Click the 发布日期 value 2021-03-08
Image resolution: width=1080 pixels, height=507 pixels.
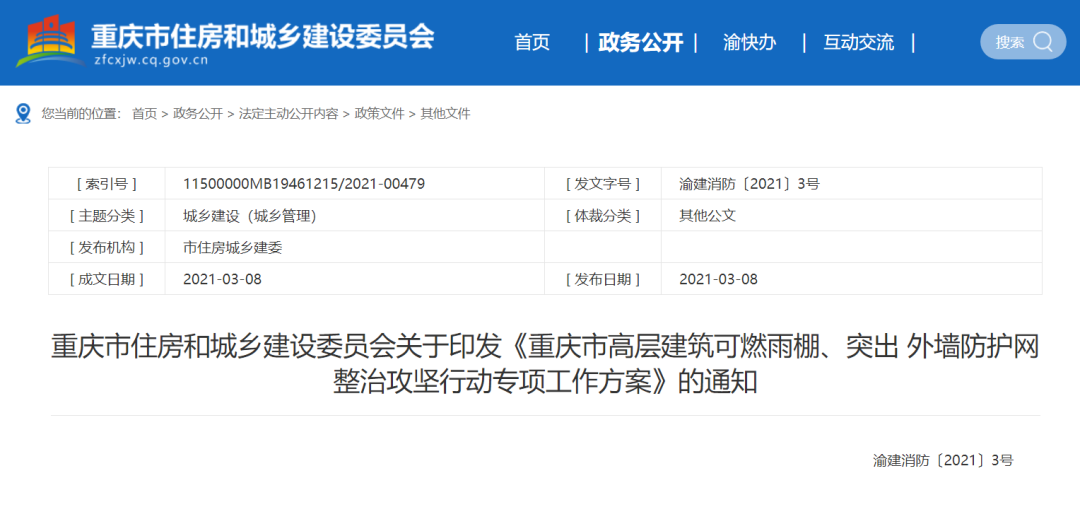point(718,279)
